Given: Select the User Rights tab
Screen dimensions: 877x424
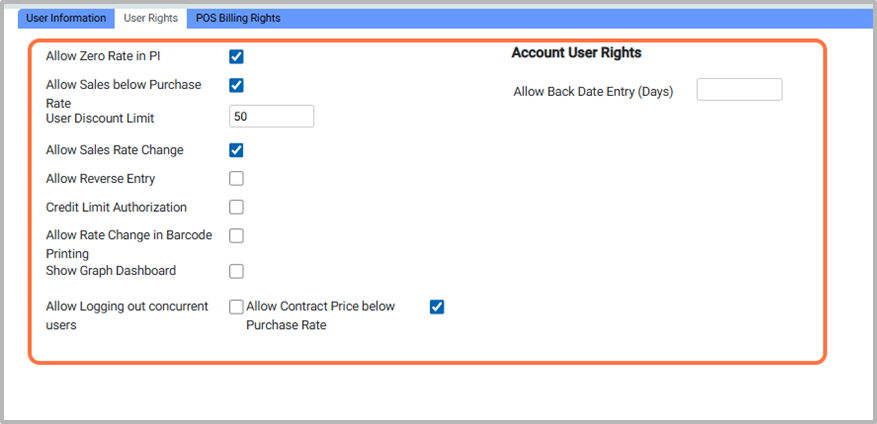Looking at the screenshot, I should 150,18.
